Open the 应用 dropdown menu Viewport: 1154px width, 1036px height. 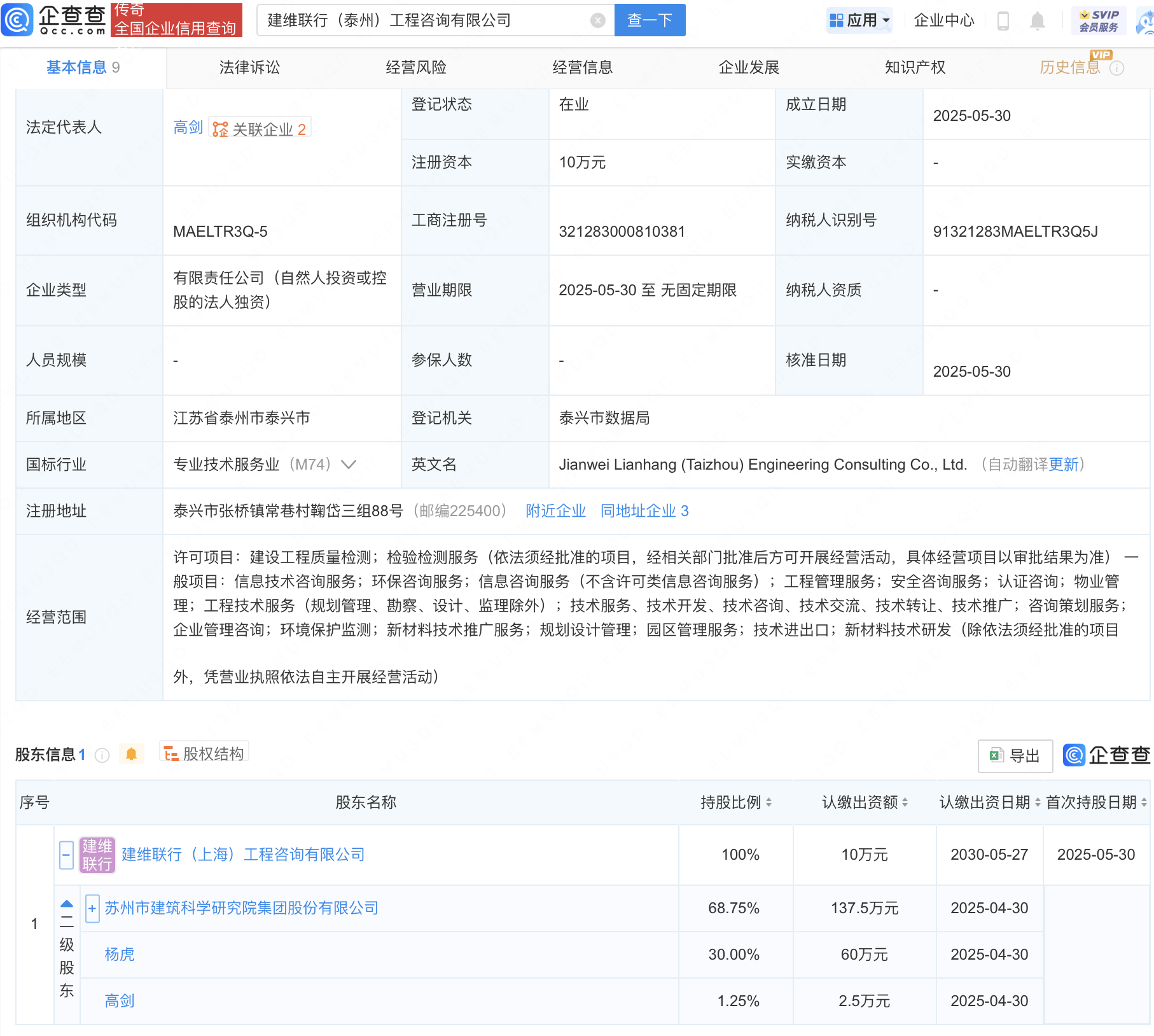coord(860,20)
